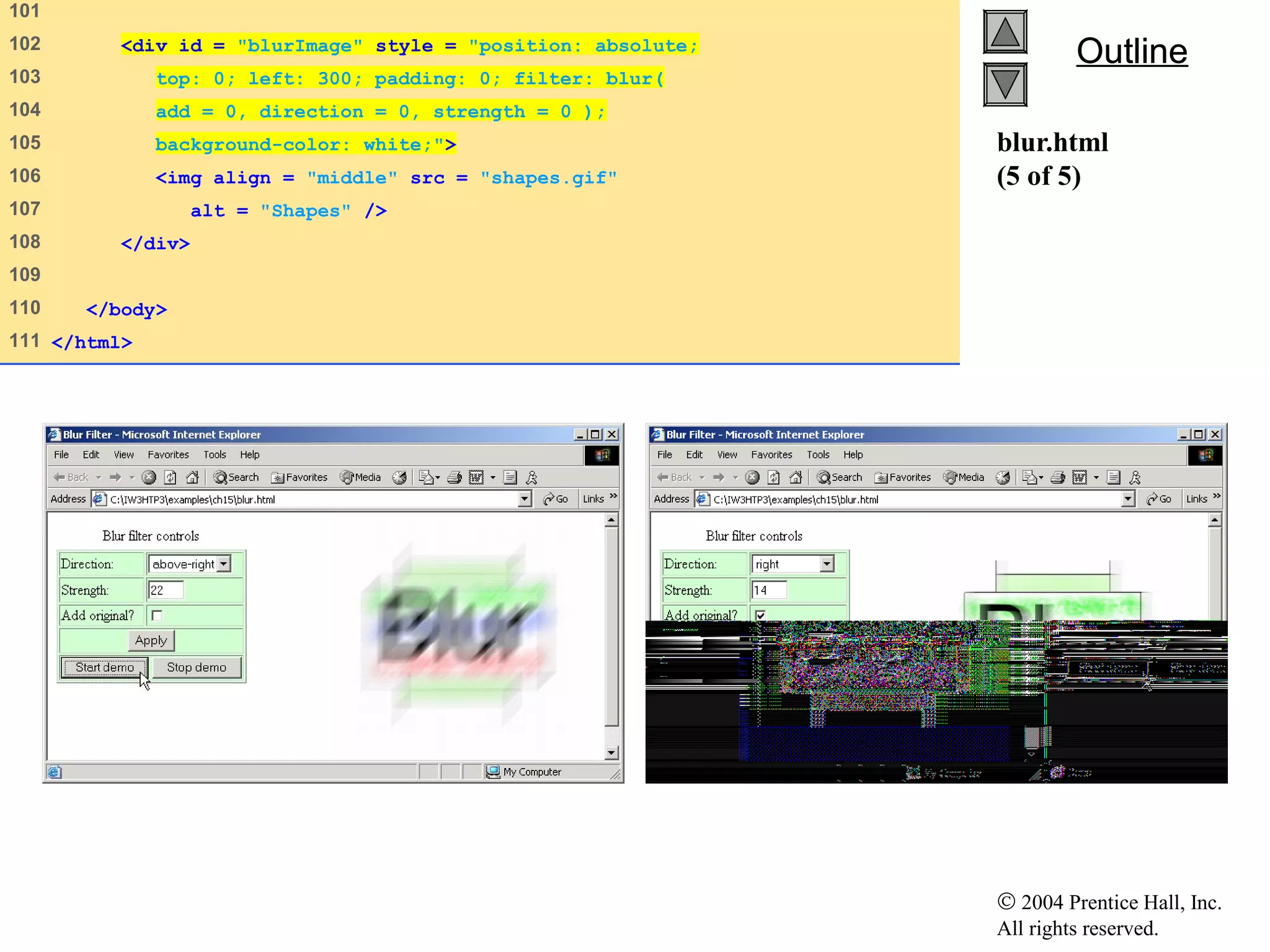
Task: Open the 'above-right' Direction dropdown
Action: (224, 564)
